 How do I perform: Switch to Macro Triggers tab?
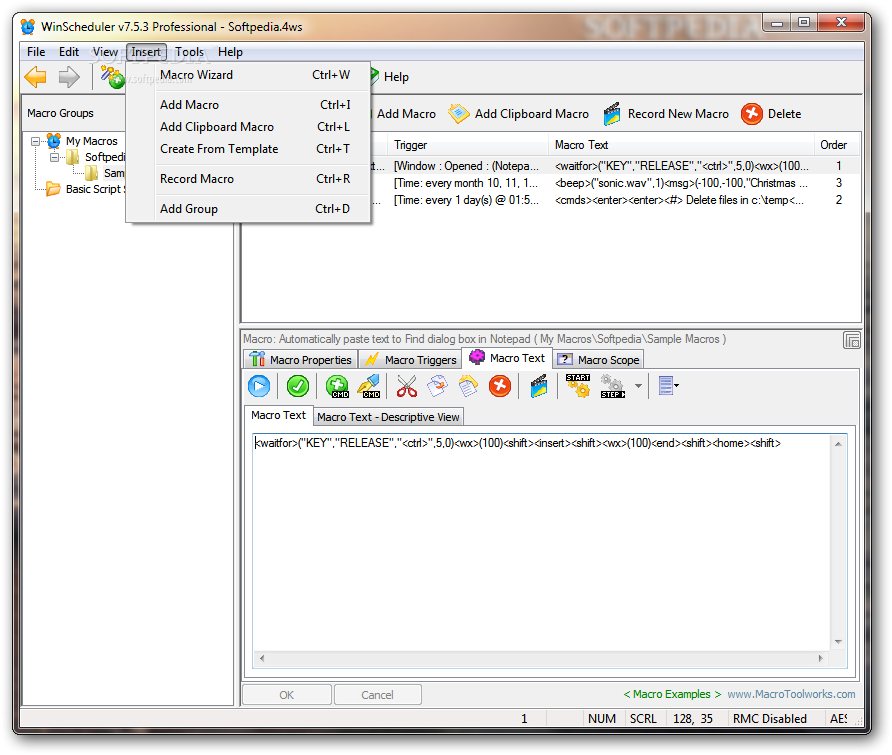(x=411, y=360)
